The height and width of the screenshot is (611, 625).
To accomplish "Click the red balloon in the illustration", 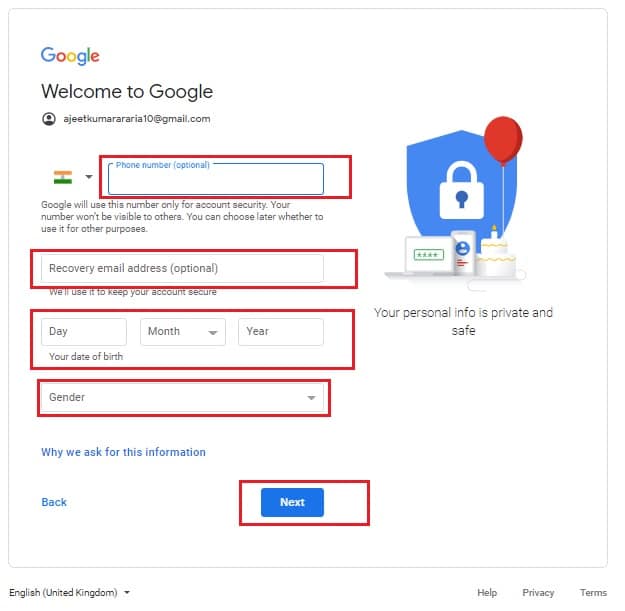I will pyautogui.click(x=503, y=140).
